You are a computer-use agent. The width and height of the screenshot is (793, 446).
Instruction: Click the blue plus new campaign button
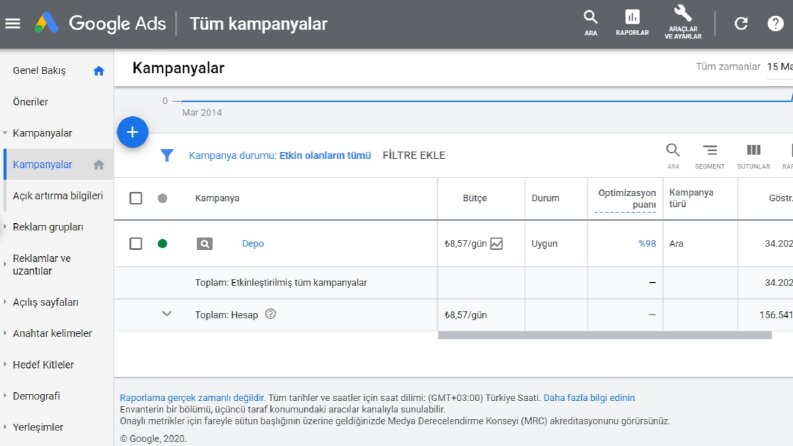pos(133,132)
